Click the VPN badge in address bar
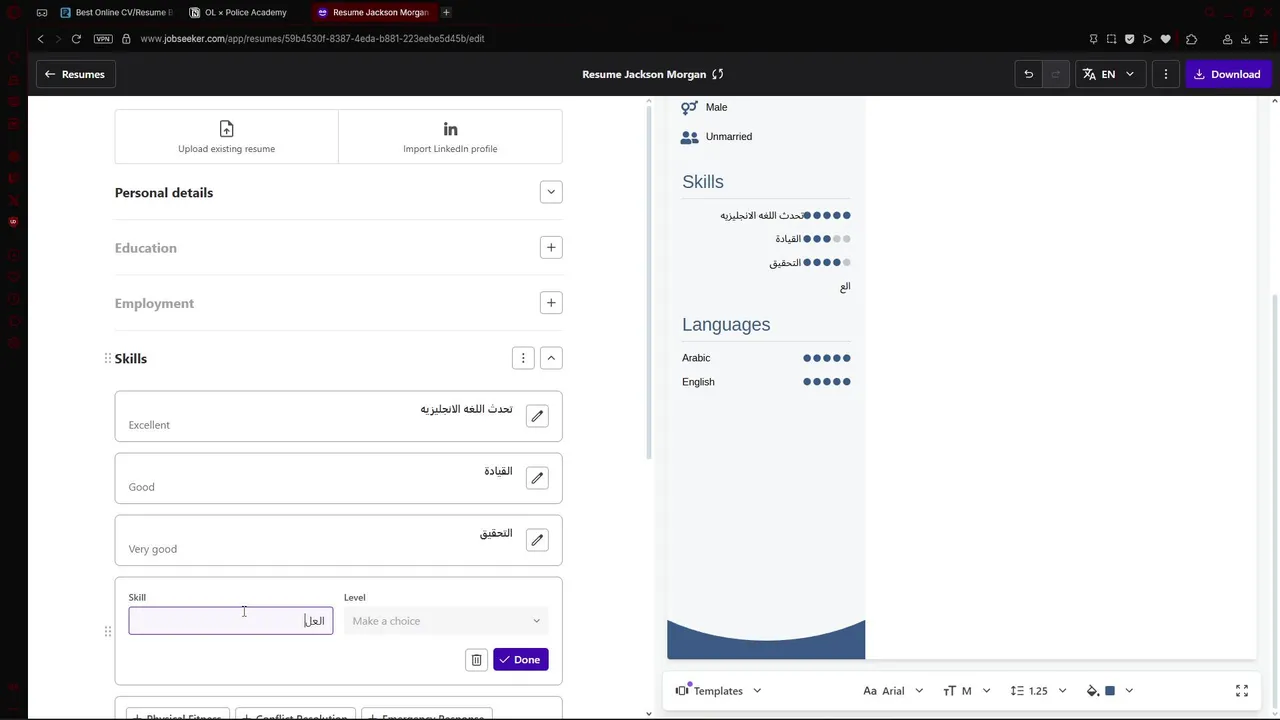Screen dimensions: 1280x720 (x=103, y=39)
